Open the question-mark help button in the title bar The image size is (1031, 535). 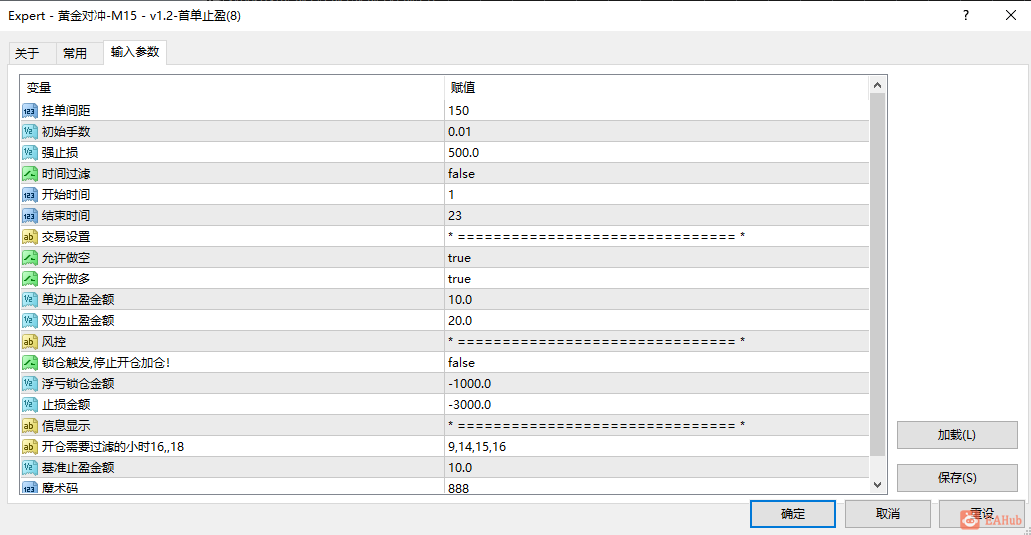point(965,15)
